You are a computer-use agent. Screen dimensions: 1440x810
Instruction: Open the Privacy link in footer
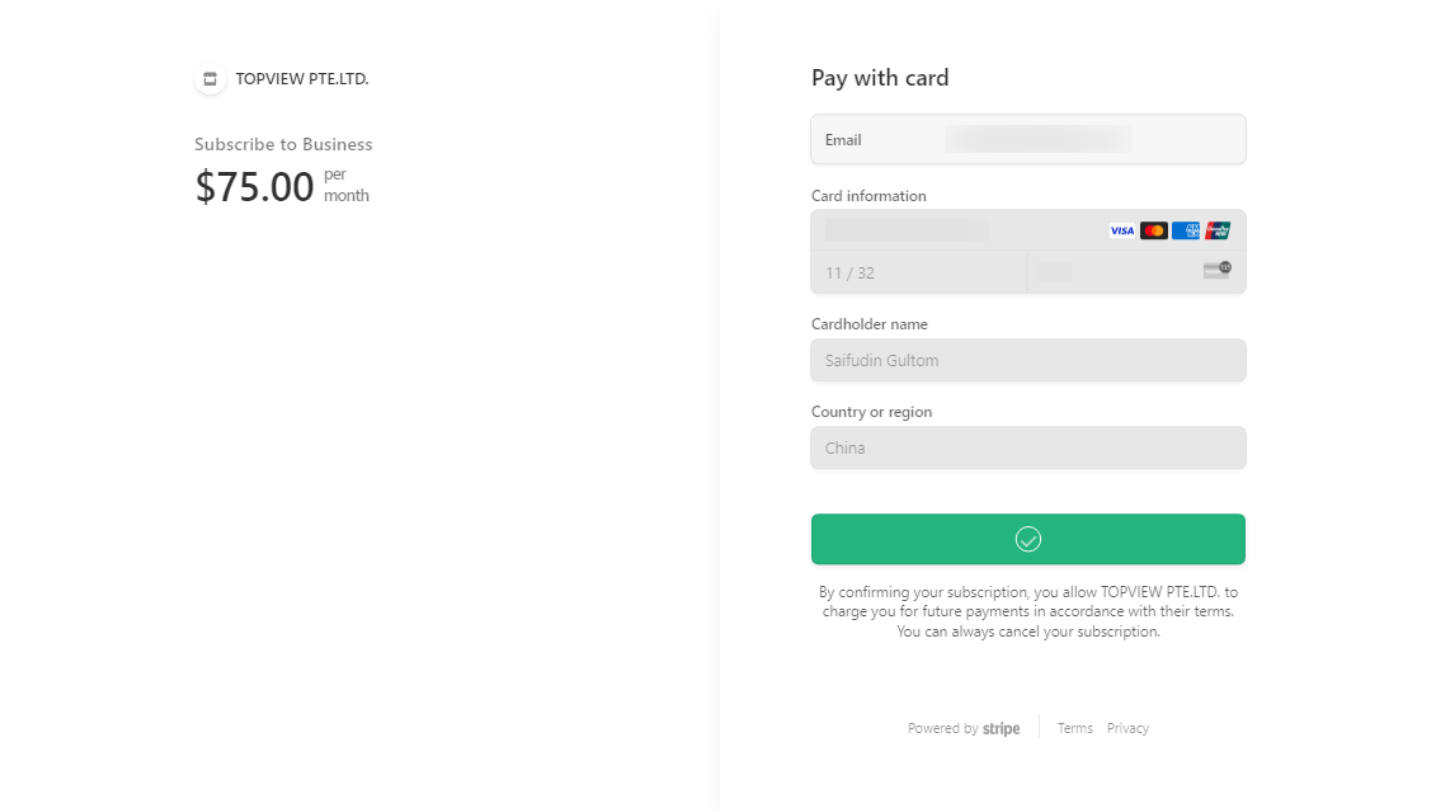click(1127, 729)
